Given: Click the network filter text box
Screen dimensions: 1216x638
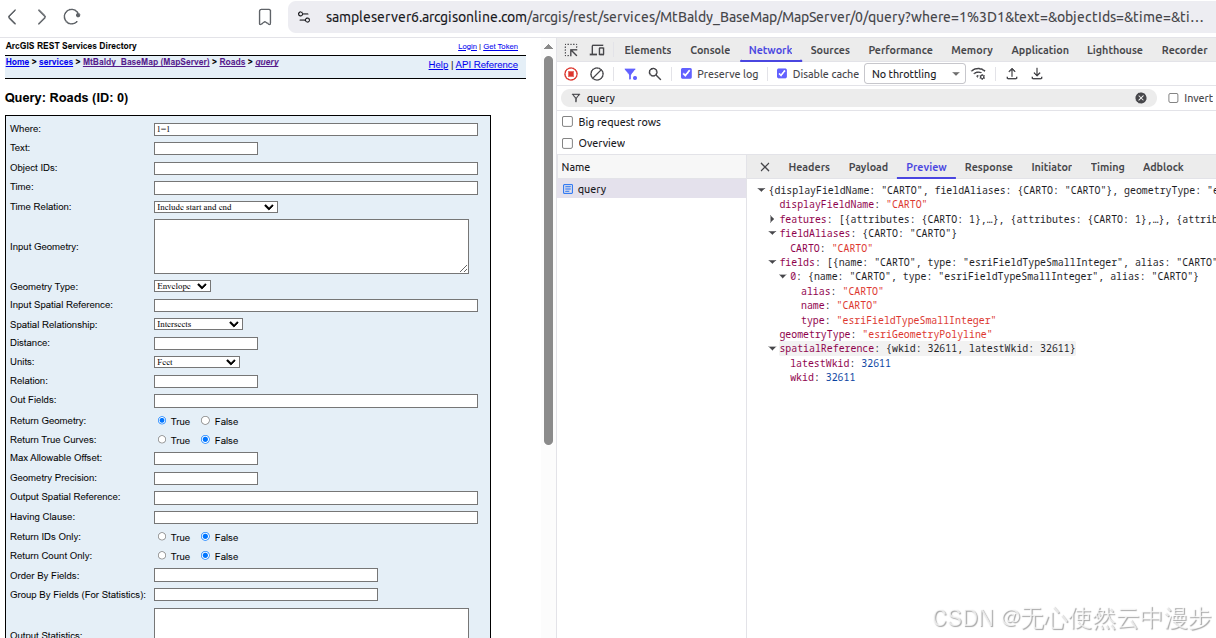Looking at the screenshot, I should (x=858, y=98).
